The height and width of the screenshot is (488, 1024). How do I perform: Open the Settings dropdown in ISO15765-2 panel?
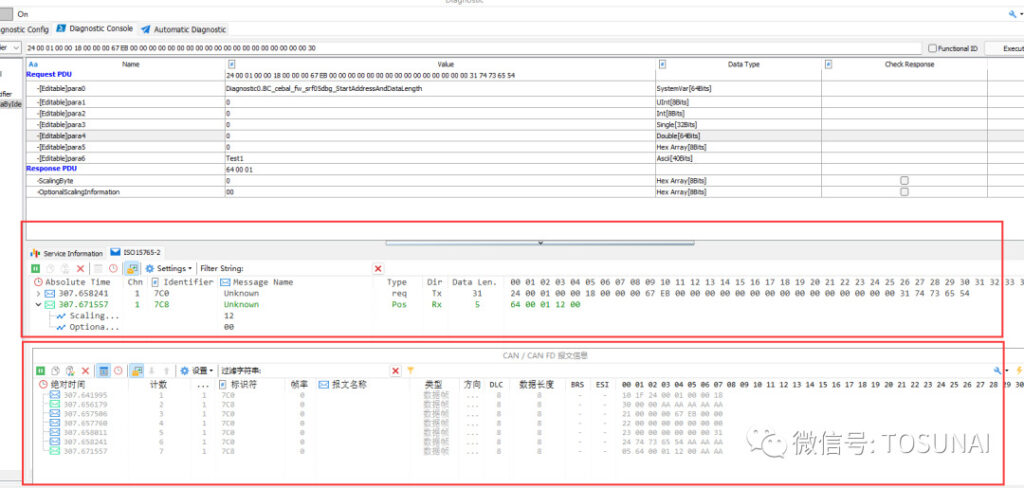click(x=168, y=268)
